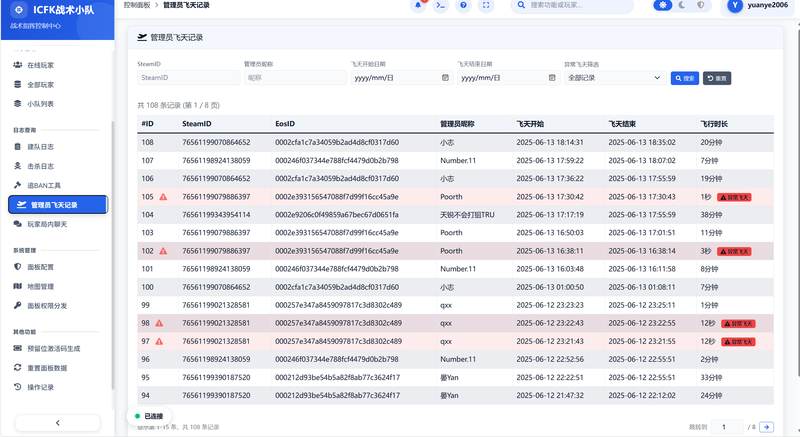Screen dimensions: 800x437
Task: Open the terminal console icon
Action: click(440, 5)
